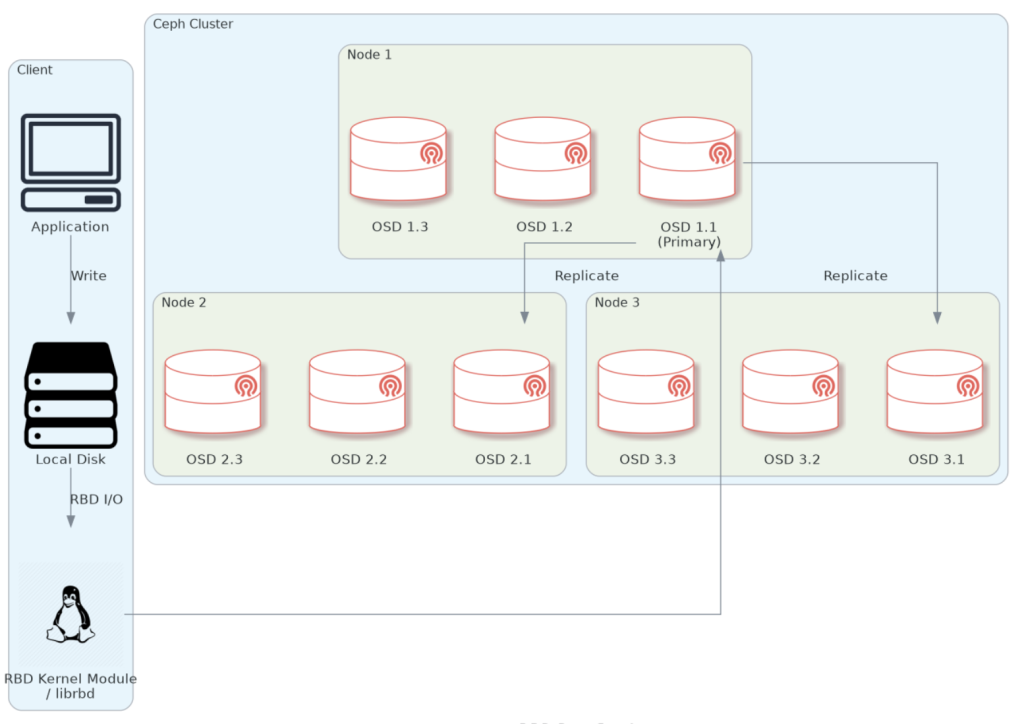1024x724 pixels.
Task: Toggle the OSD 3.2 storage cylinder
Action: [790, 392]
